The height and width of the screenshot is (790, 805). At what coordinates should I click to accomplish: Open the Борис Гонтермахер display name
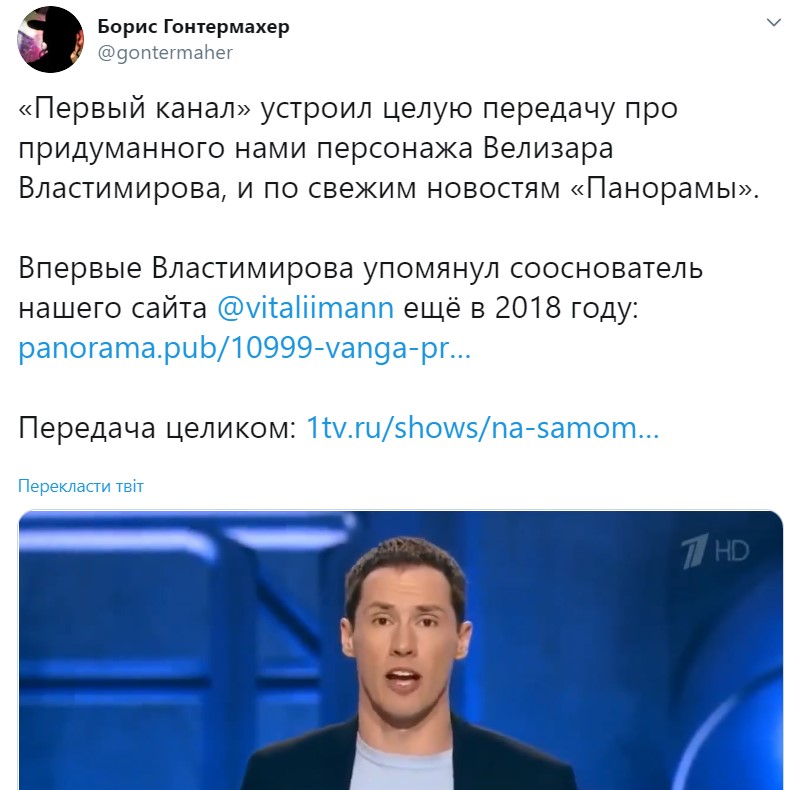[194, 26]
